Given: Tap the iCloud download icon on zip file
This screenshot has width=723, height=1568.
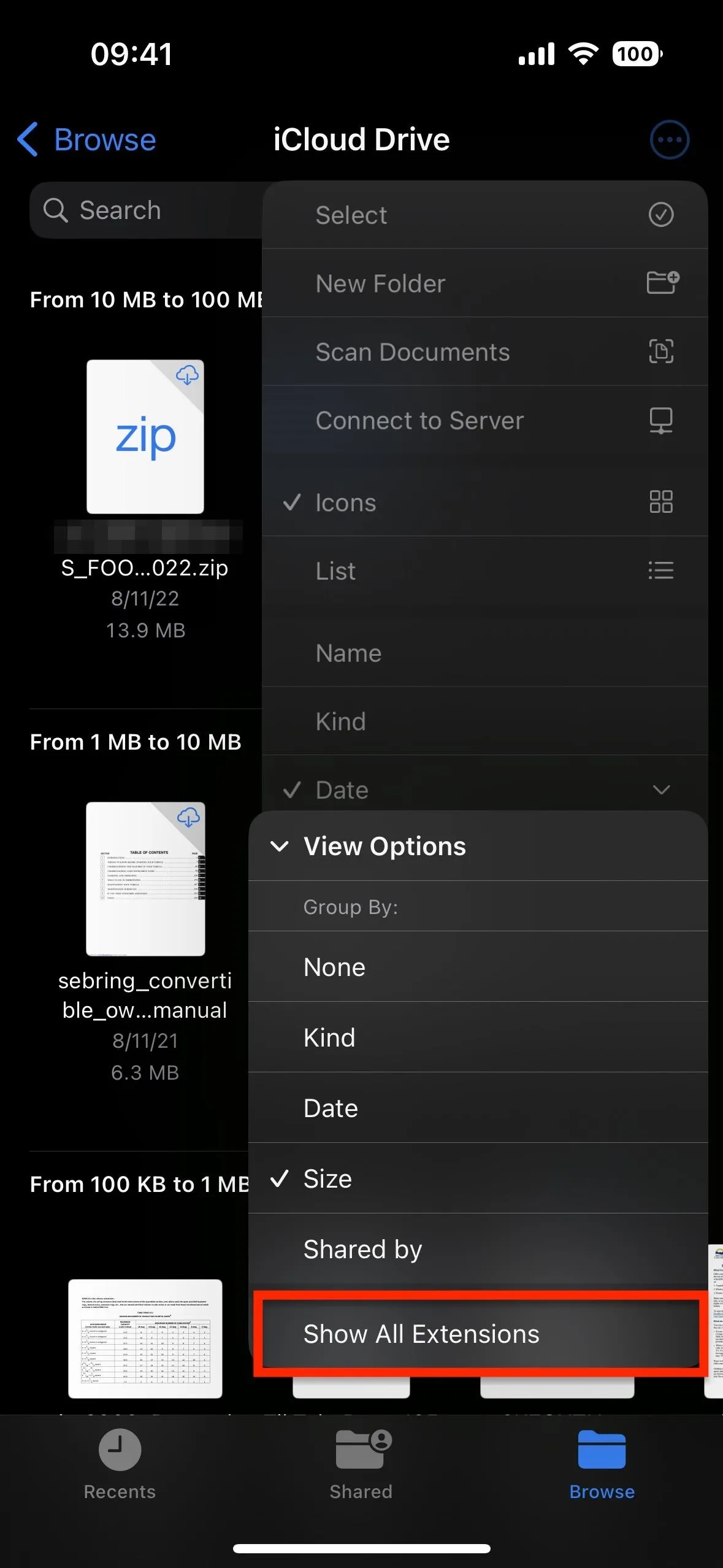Looking at the screenshot, I should [x=187, y=375].
